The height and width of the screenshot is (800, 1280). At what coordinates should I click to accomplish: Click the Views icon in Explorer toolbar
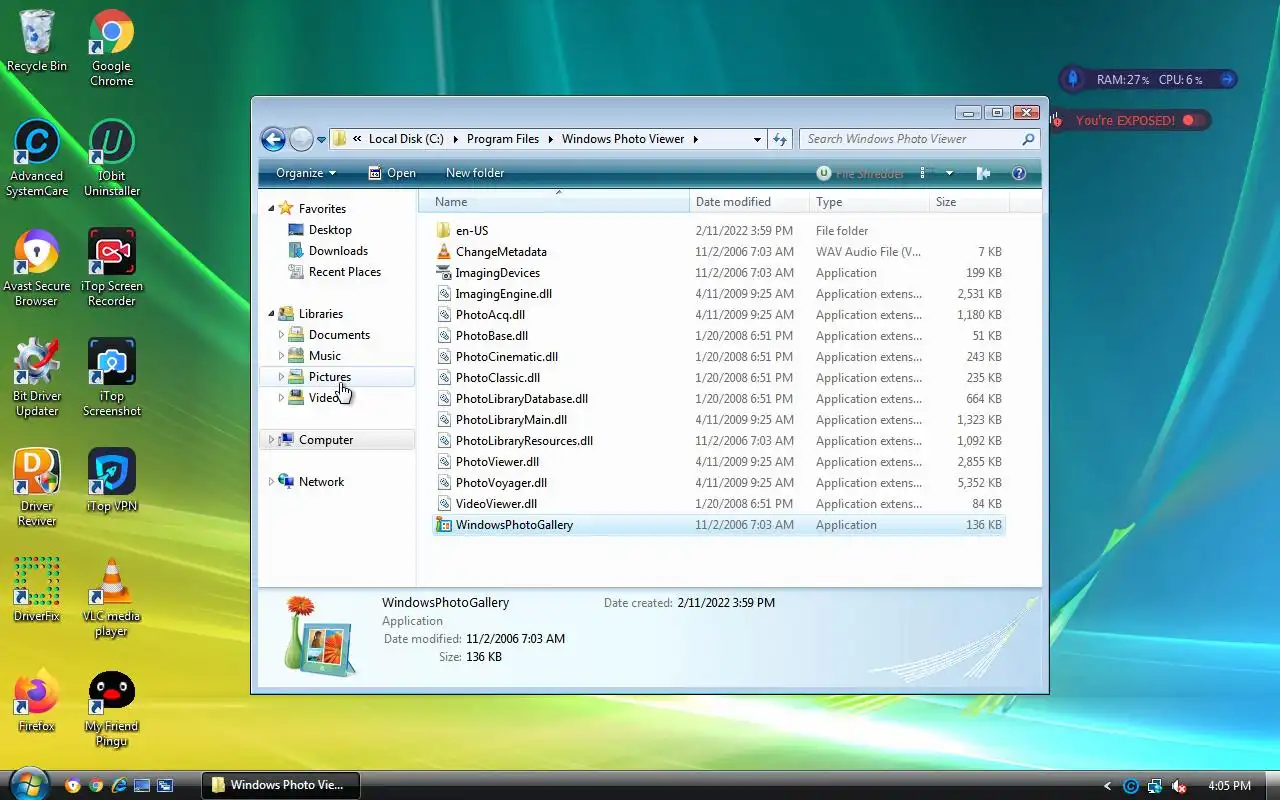click(x=926, y=173)
